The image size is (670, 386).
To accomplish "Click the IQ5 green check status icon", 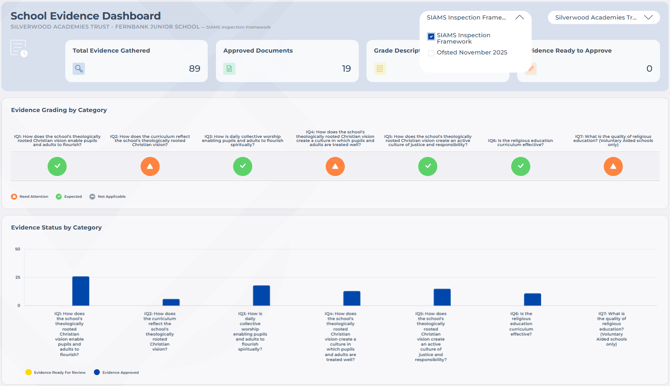I will [428, 166].
